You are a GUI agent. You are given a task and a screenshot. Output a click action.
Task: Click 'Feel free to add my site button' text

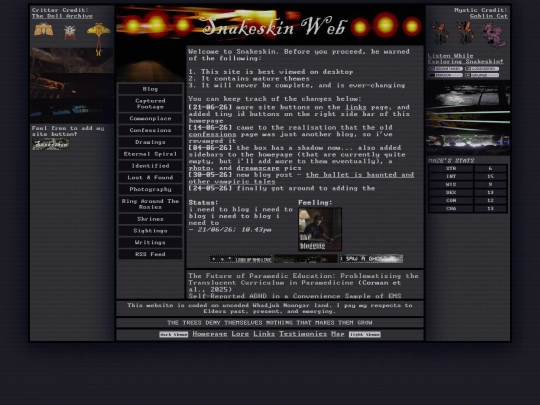click(68, 131)
